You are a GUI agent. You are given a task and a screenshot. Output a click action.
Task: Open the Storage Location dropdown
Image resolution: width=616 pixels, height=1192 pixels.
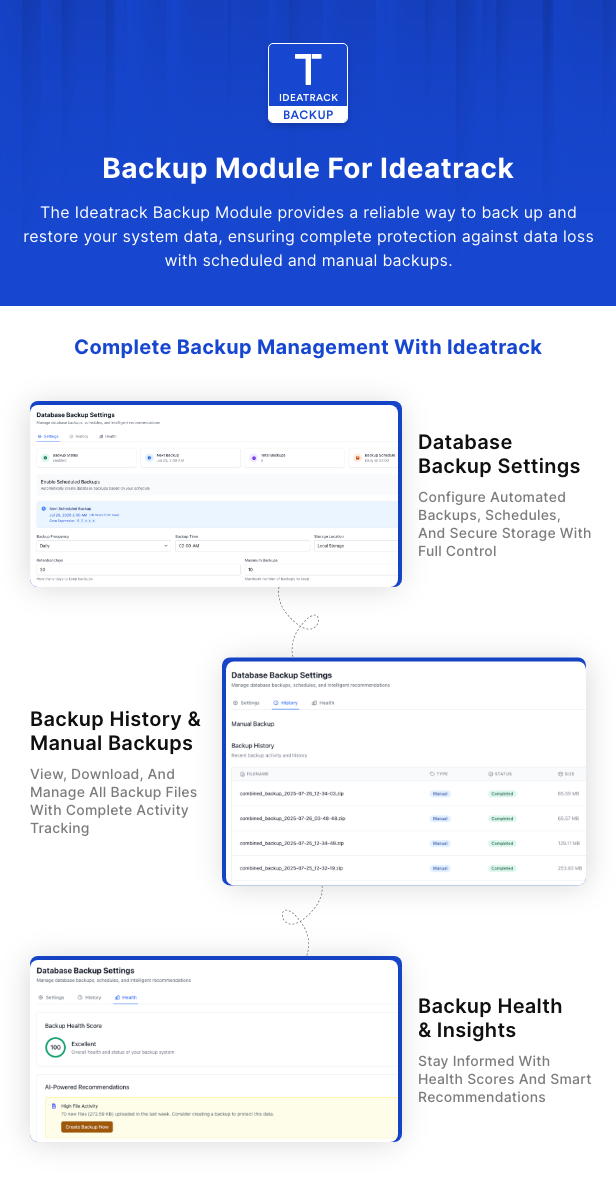coord(355,546)
